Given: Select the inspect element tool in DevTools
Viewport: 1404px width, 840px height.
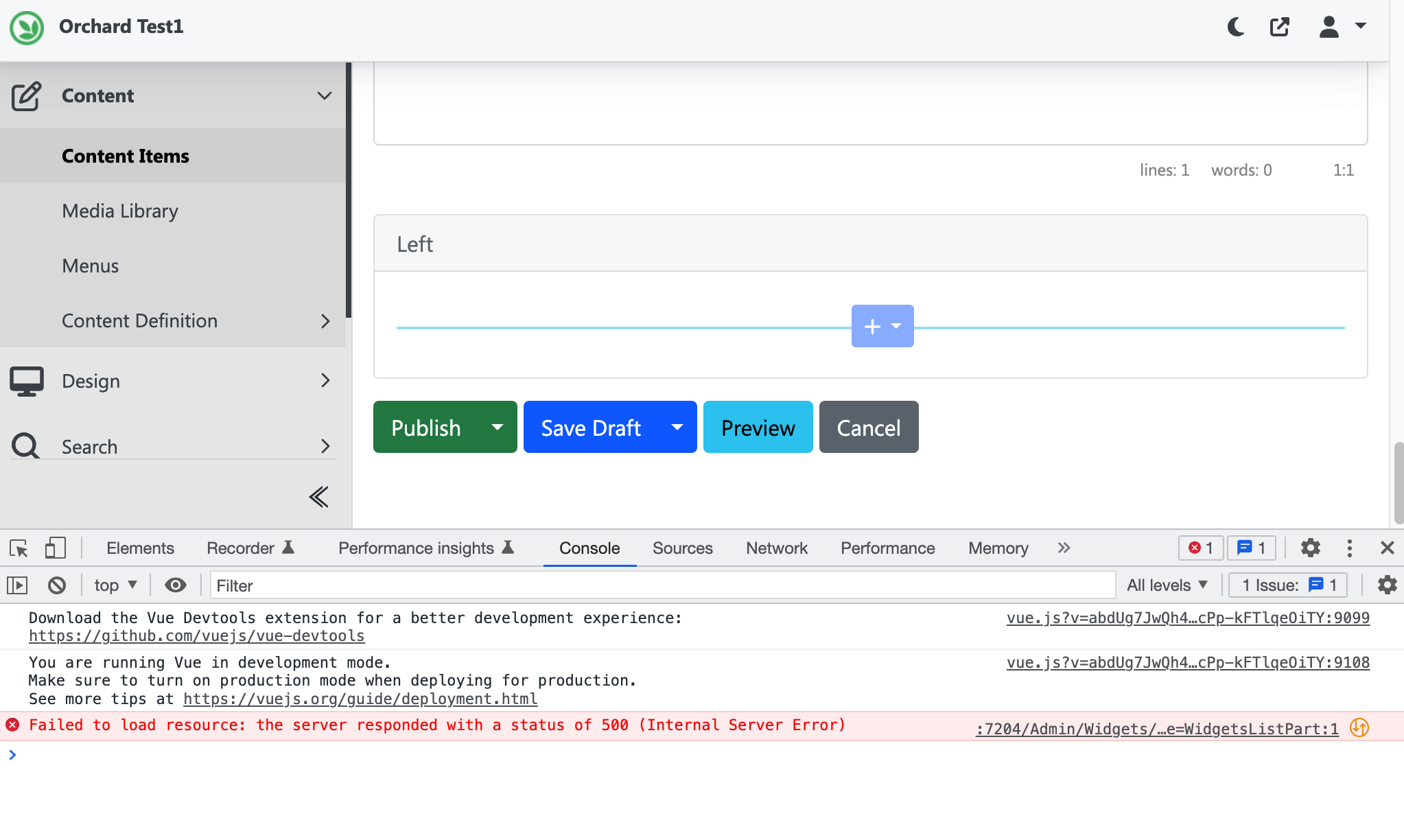Looking at the screenshot, I should (18, 548).
